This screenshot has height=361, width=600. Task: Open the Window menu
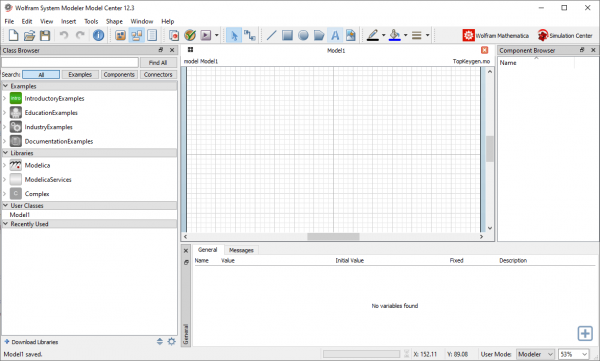click(142, 21)
